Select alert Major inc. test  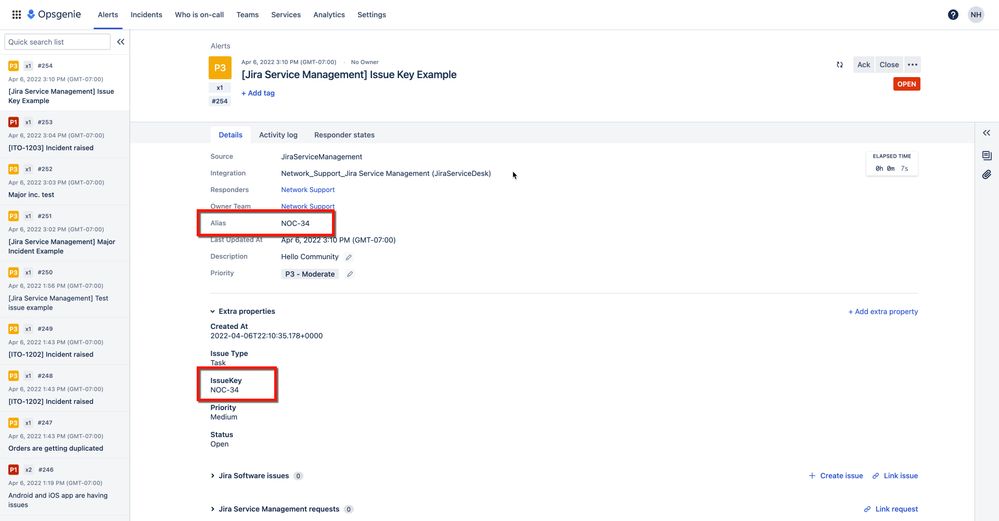[64, 182]
